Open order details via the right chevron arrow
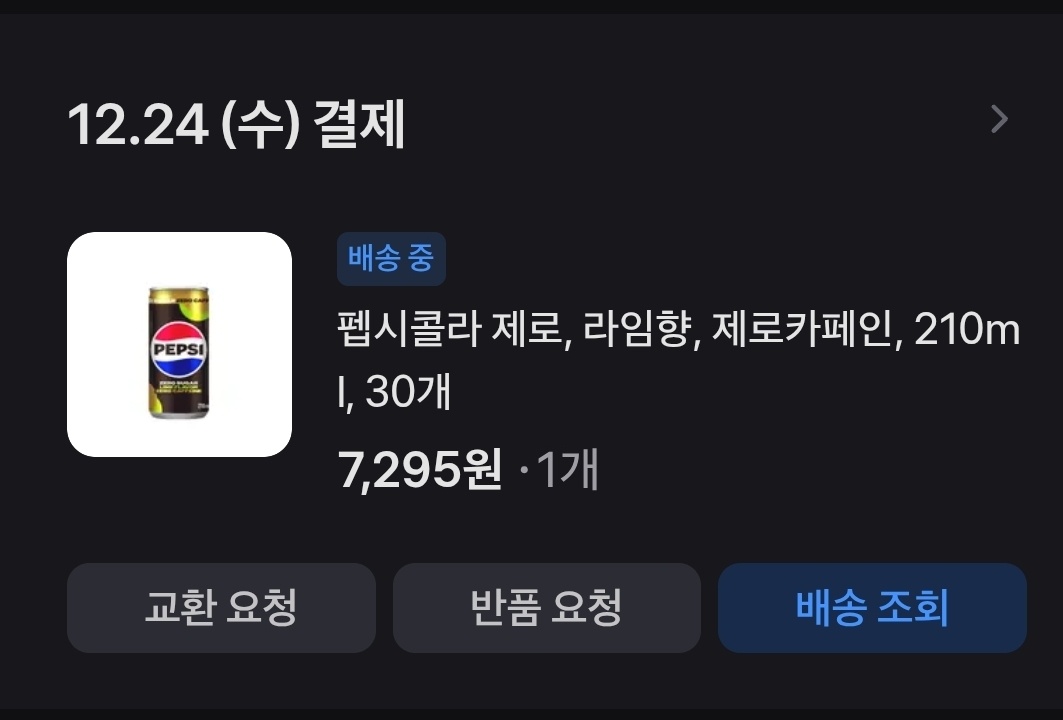The width and height of the screenshot is (1063, 720). click(999, 119)
